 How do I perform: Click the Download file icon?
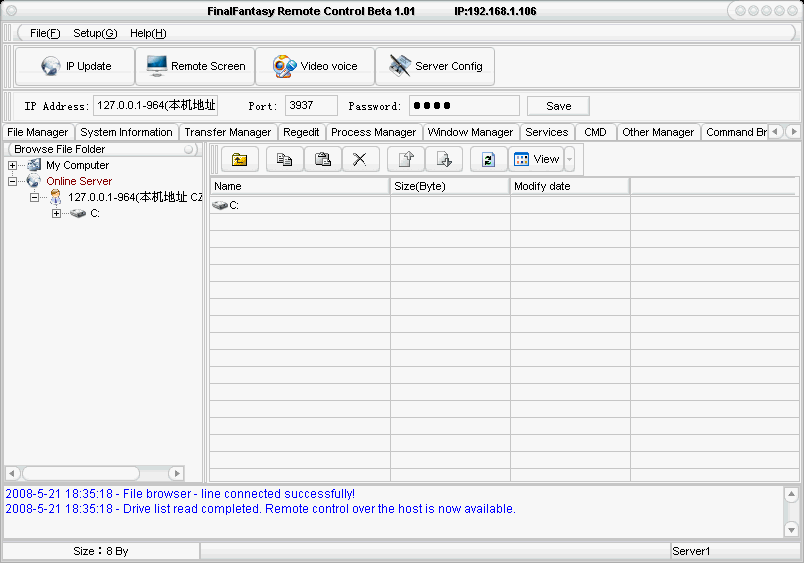click(x=443, y=159)
